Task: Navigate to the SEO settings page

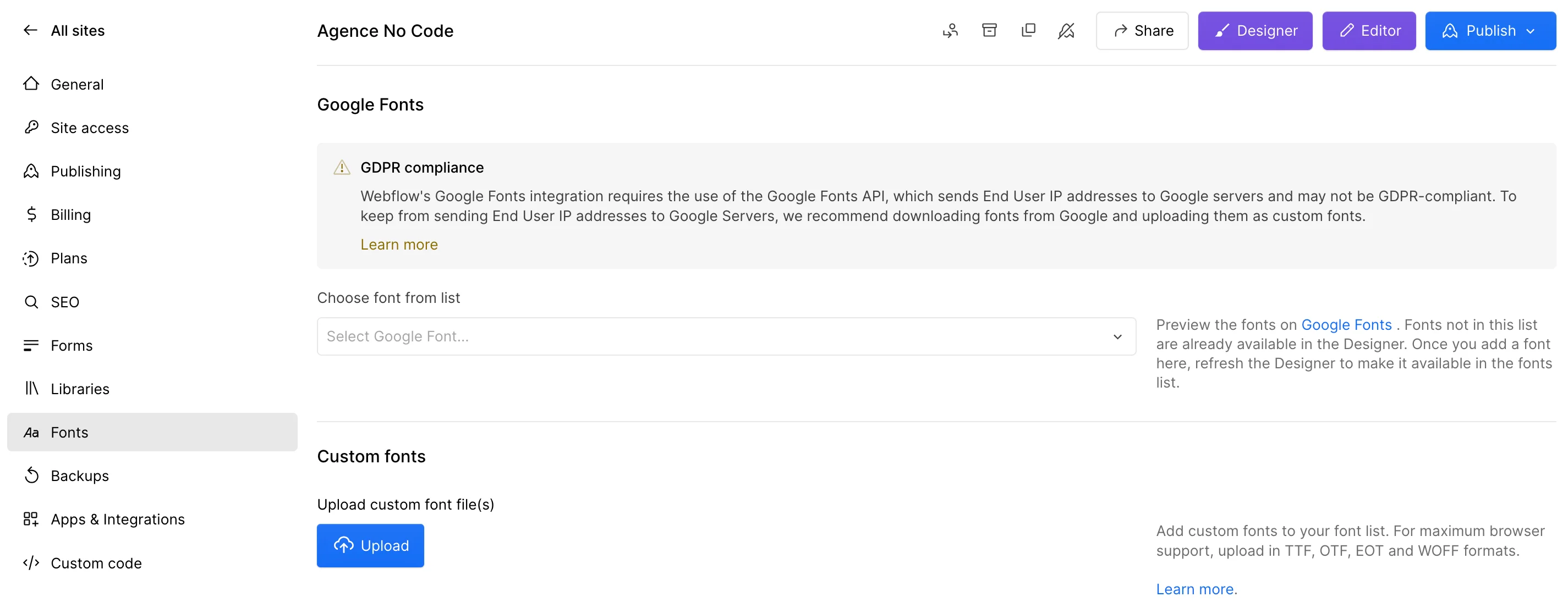Action: click(64, 301)
